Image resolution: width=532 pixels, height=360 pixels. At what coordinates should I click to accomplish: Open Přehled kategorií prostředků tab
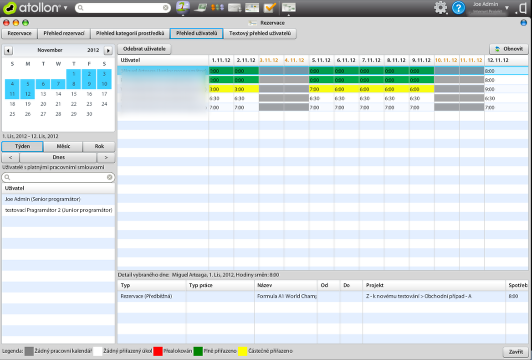click(x=130, y=33)
